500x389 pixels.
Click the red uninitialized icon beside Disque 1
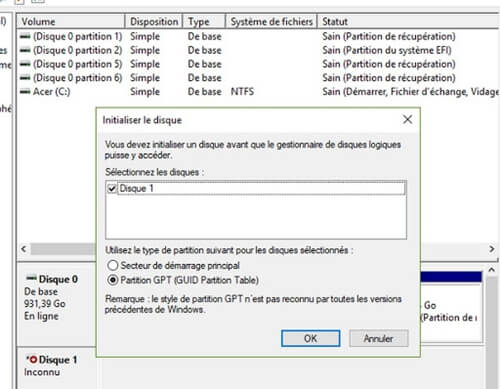32,359
